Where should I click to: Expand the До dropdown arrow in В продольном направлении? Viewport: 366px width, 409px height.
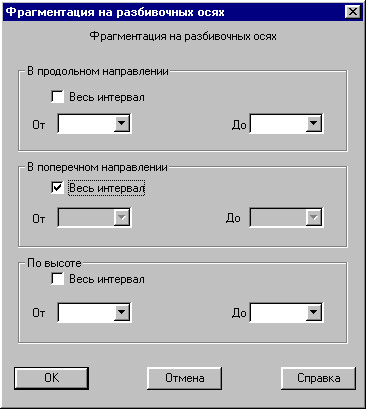(x=314, y=124)
